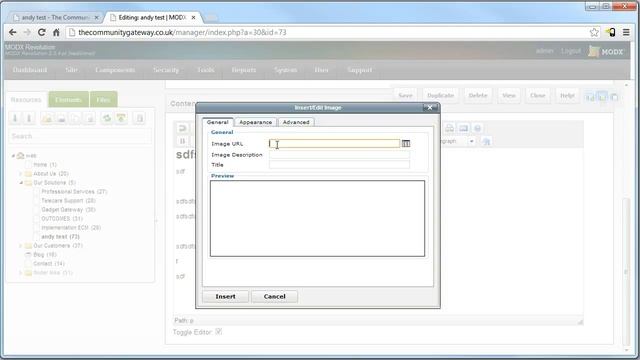Switch to 'andy test - The Commun' browser tab

pyautogui.click(x=55, y=18)
